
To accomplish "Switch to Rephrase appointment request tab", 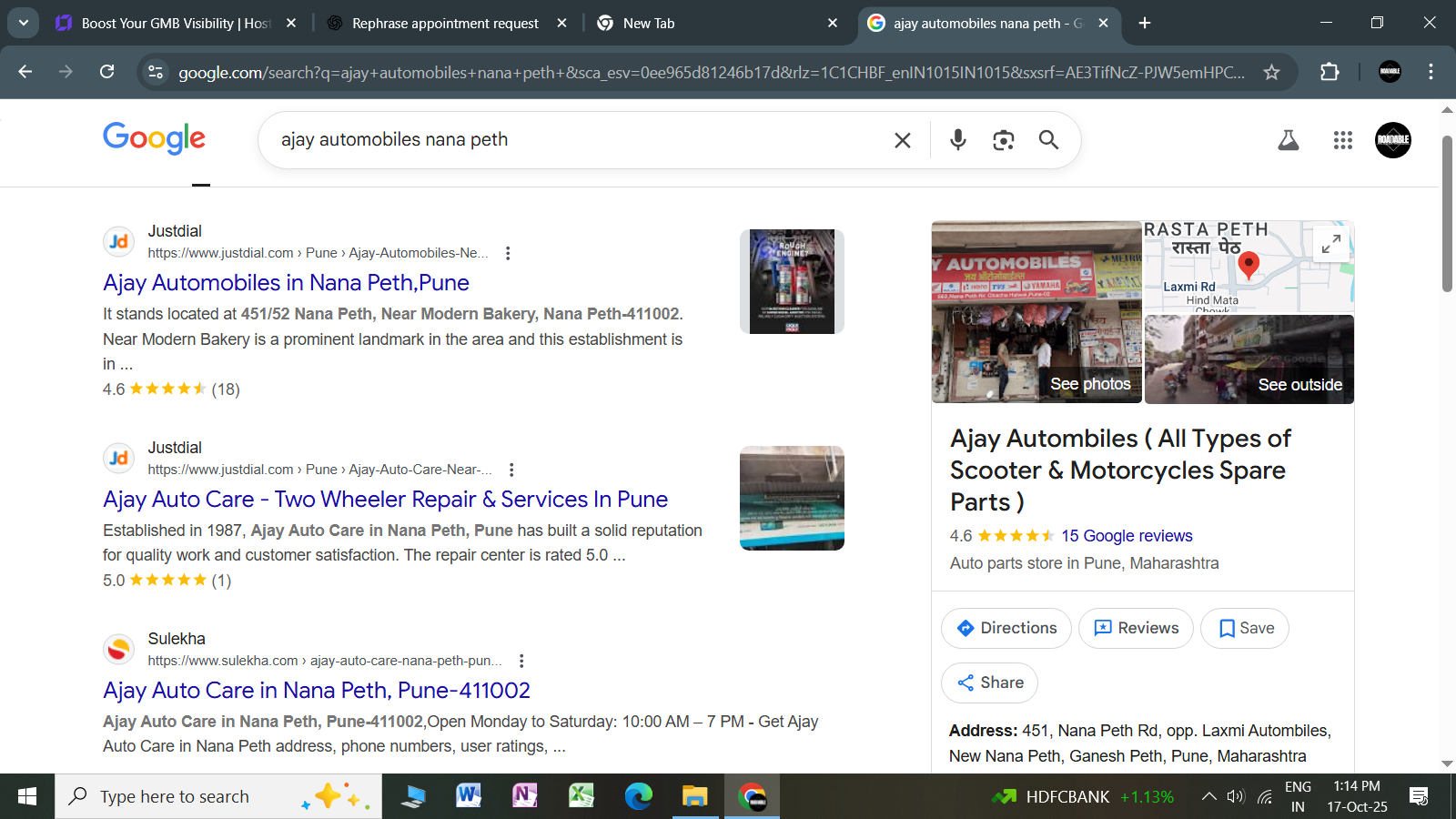I will (x=446, y=23).
